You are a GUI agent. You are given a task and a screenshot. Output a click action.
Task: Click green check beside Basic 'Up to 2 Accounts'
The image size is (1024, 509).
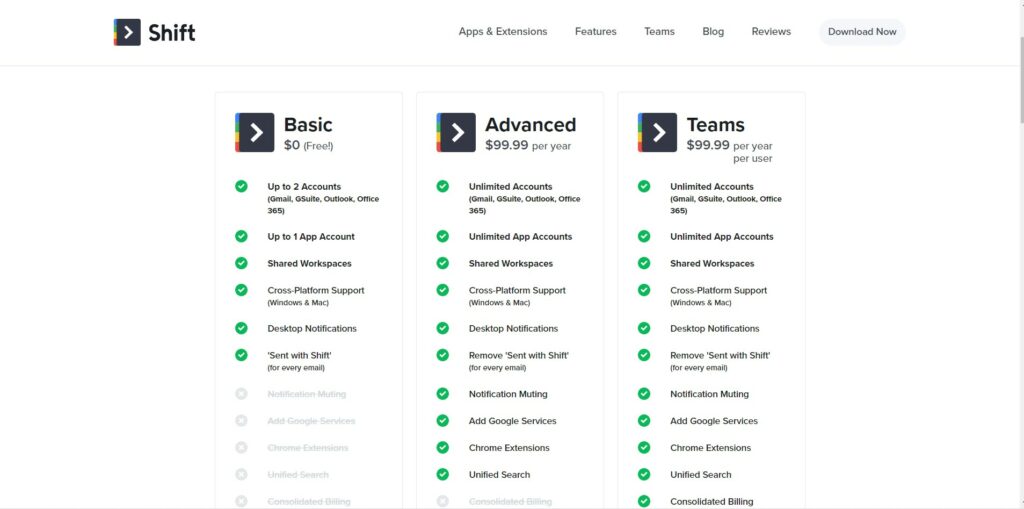coord(242,186)
